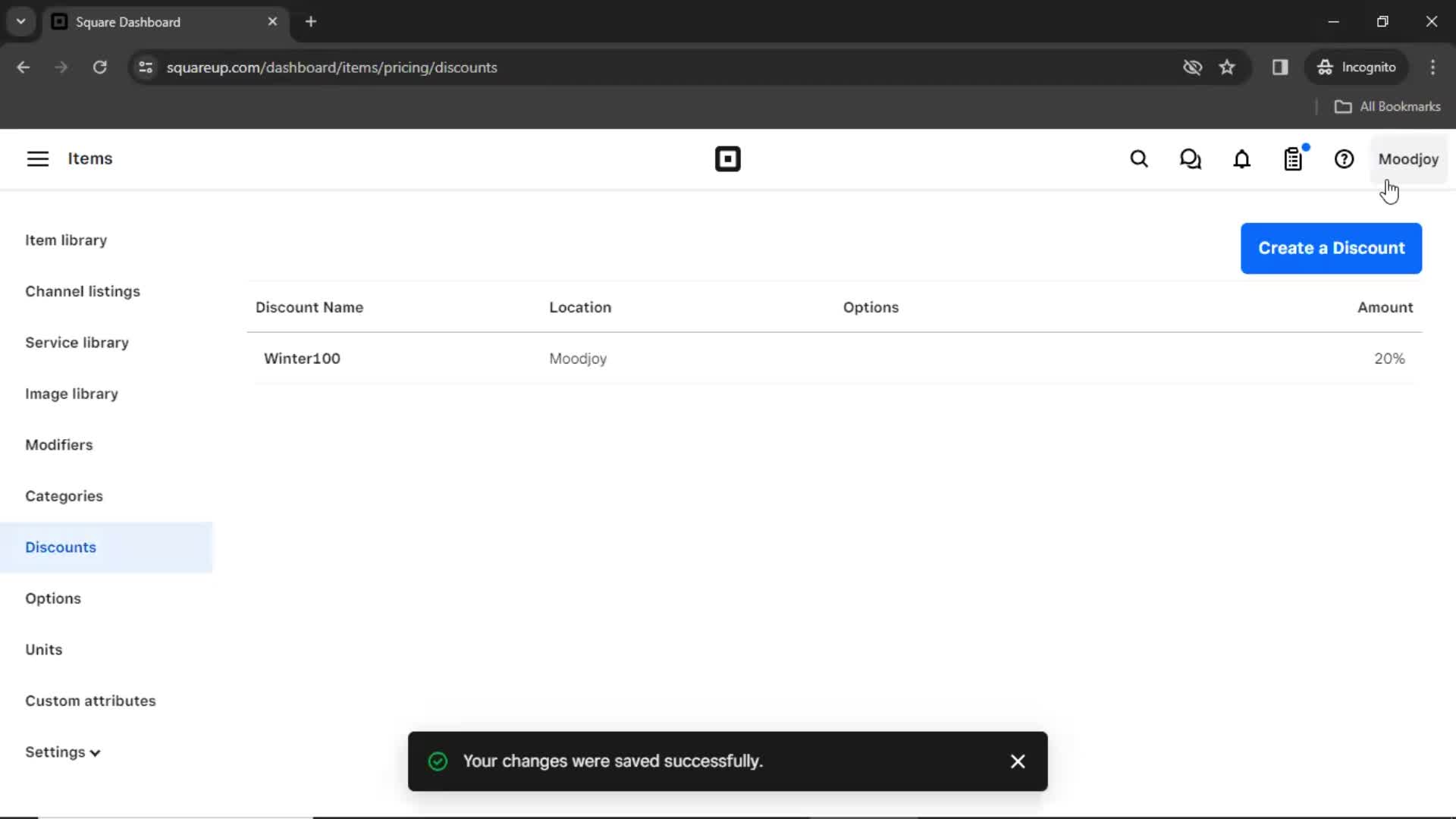This screenshot has width=1456, height=819.
Task: Reload the Square Dashboard page
Action: pyautogui.click(x=99, y=67)
